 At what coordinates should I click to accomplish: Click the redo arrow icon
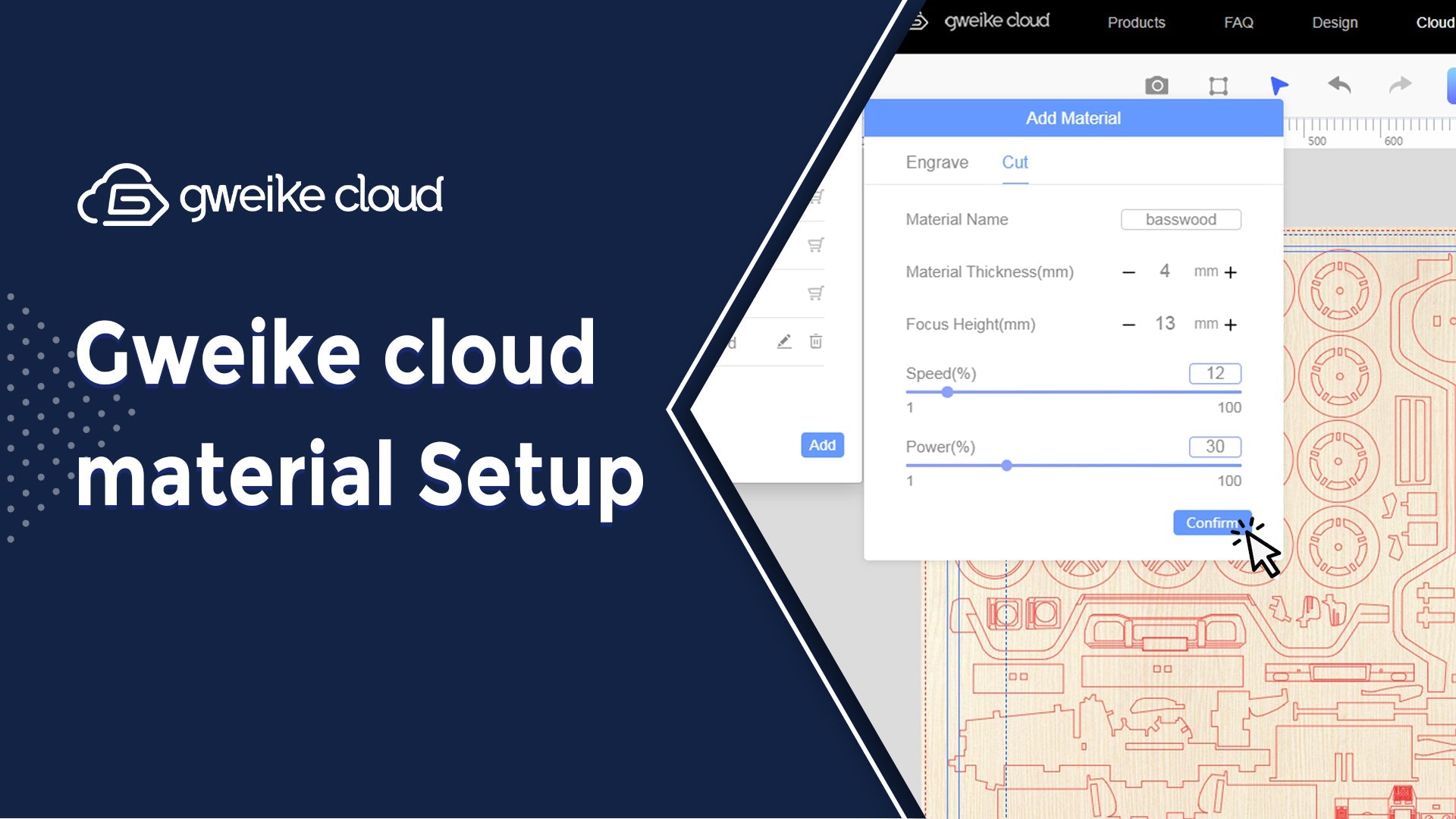point(1398,85)
